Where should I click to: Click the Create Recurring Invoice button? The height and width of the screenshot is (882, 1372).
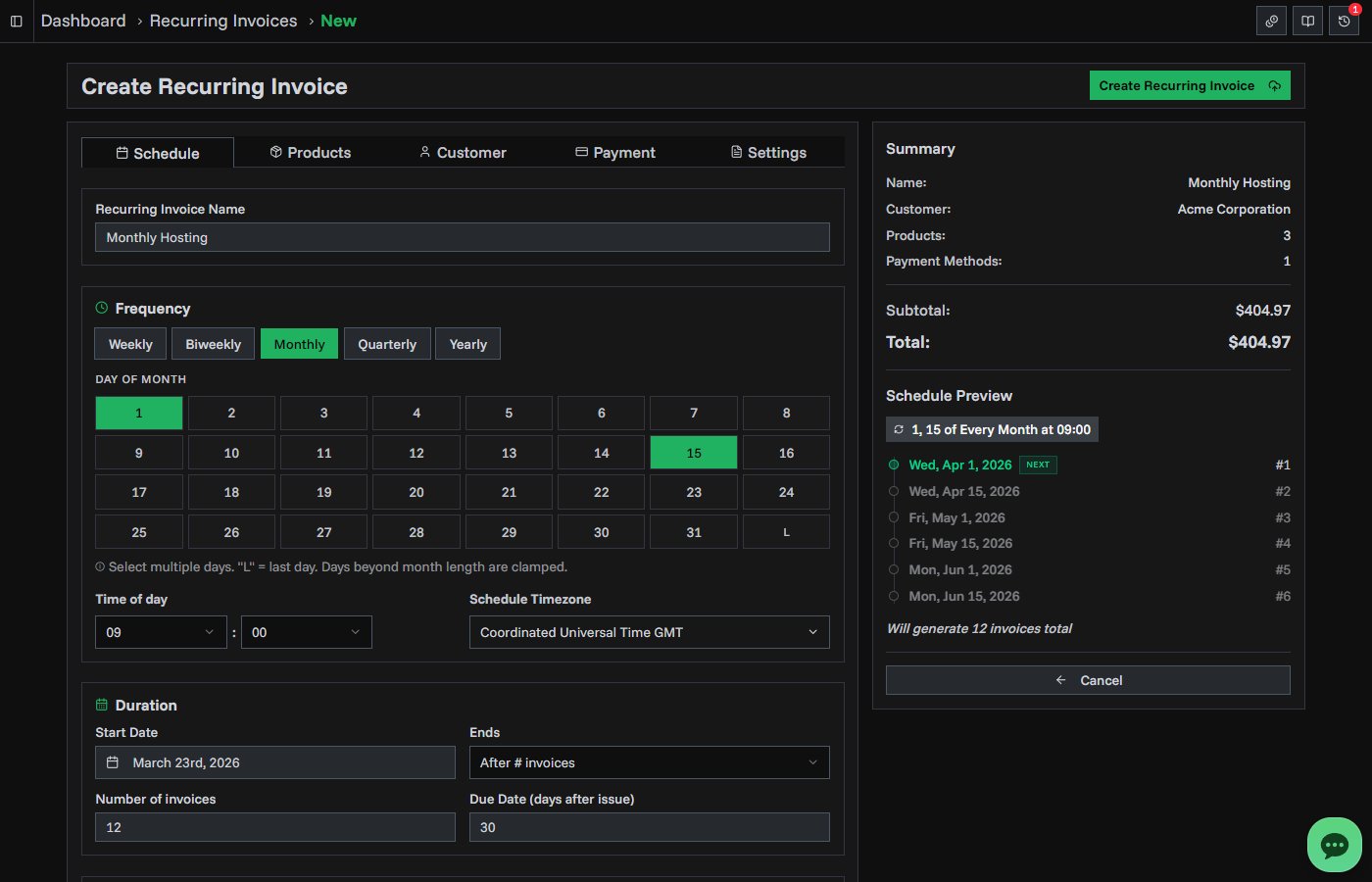pos(1189,85)
